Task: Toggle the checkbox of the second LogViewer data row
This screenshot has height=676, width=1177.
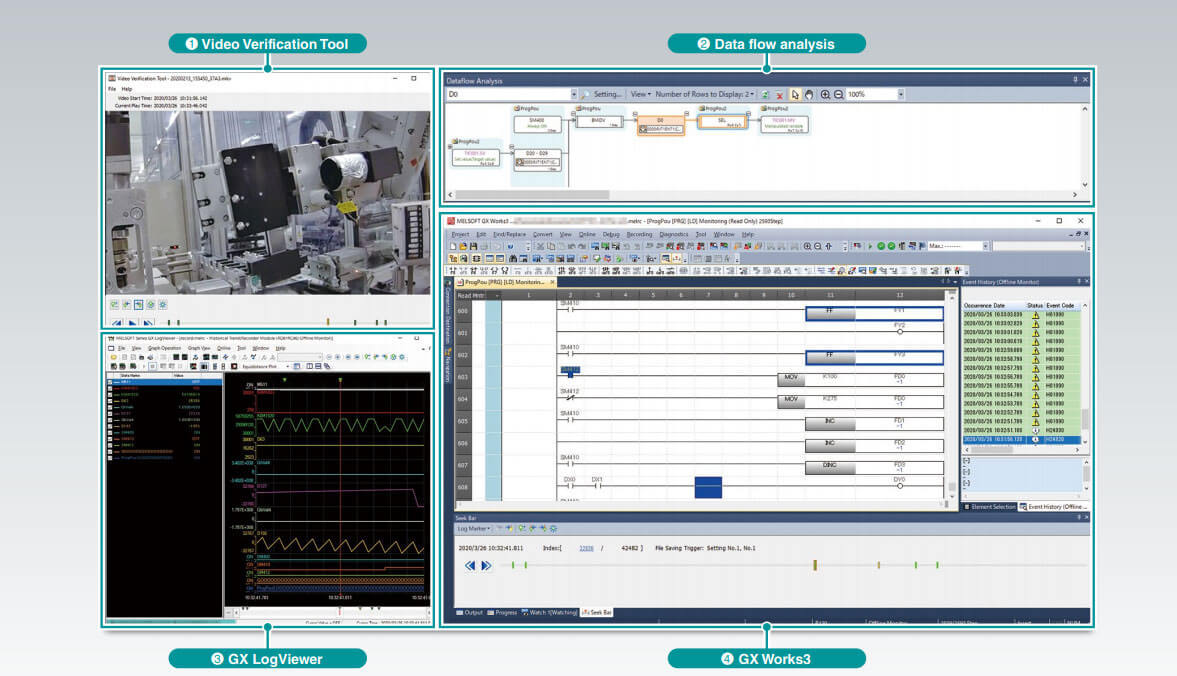Action: [x=112, y=389]
